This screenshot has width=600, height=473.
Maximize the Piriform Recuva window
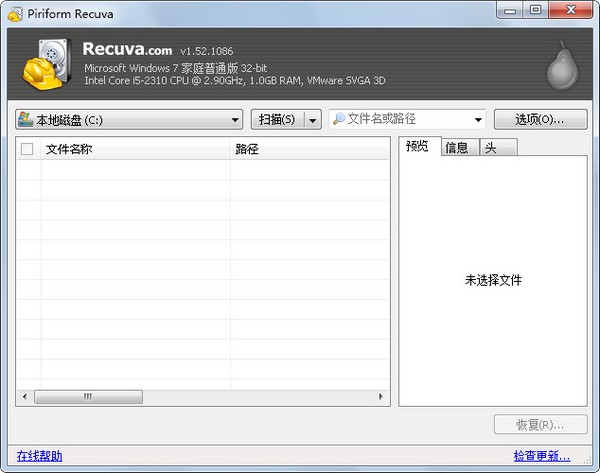pyautogui.click(x=535, y=10)
